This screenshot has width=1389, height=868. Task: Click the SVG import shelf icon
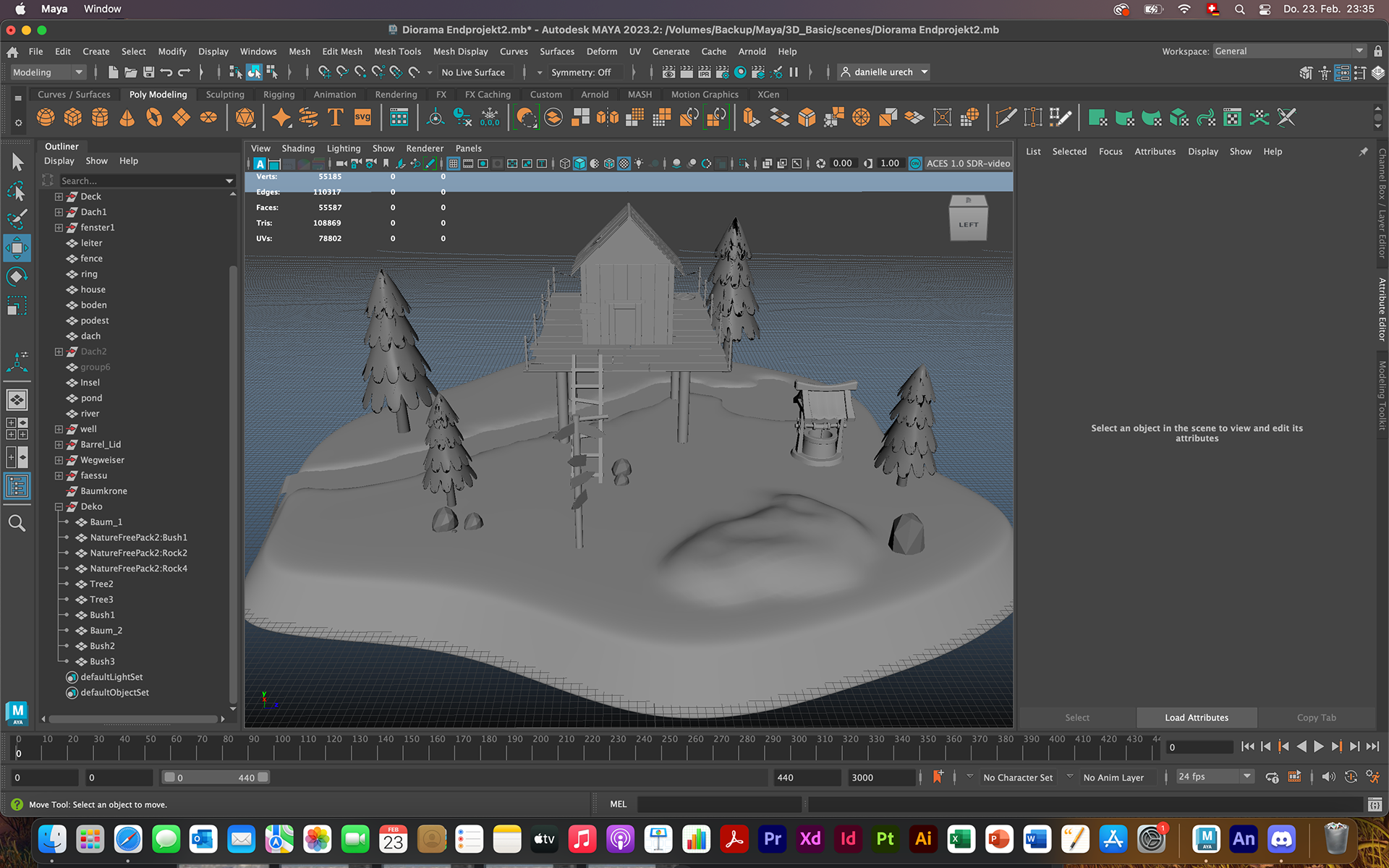click(362, 117)
